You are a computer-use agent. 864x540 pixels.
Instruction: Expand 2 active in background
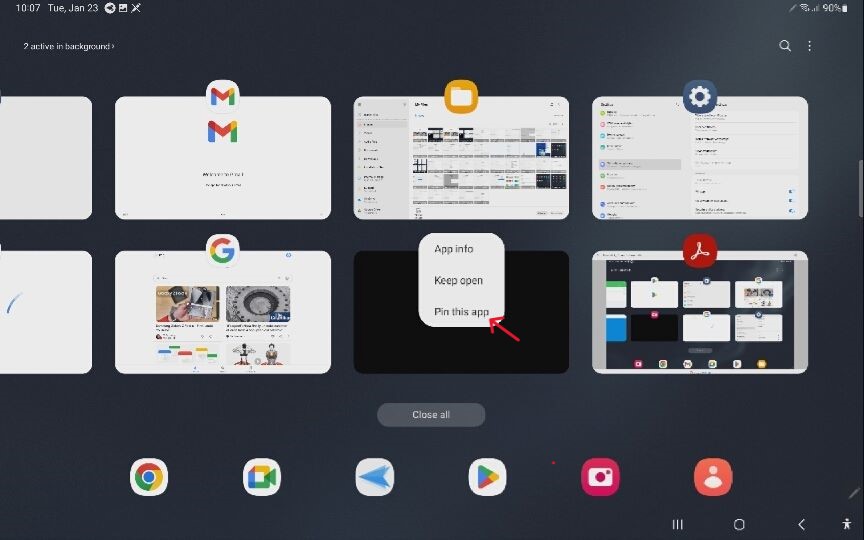[x=69, y=46]
